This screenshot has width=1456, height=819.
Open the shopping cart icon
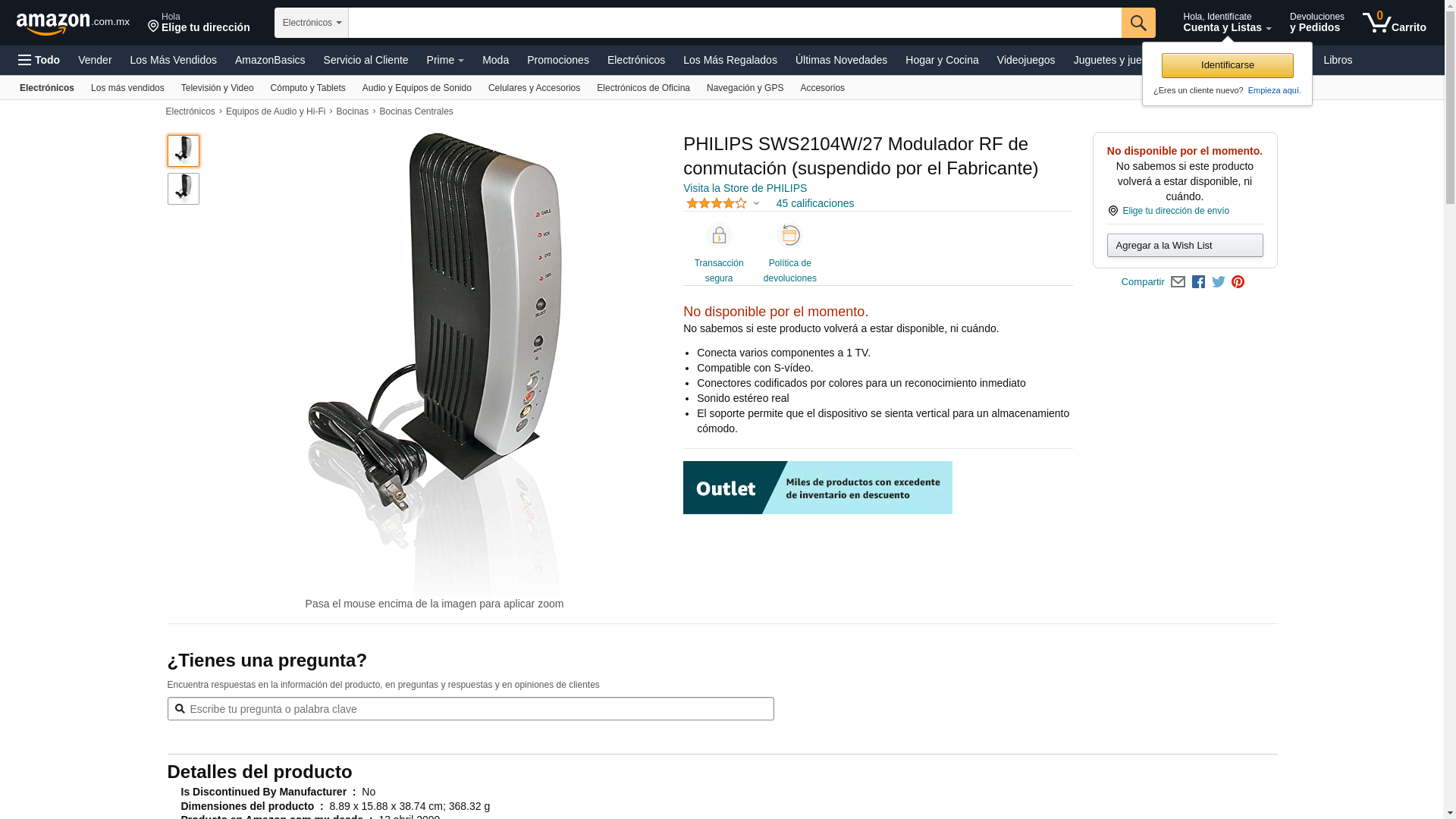[x=1394, y=23]
